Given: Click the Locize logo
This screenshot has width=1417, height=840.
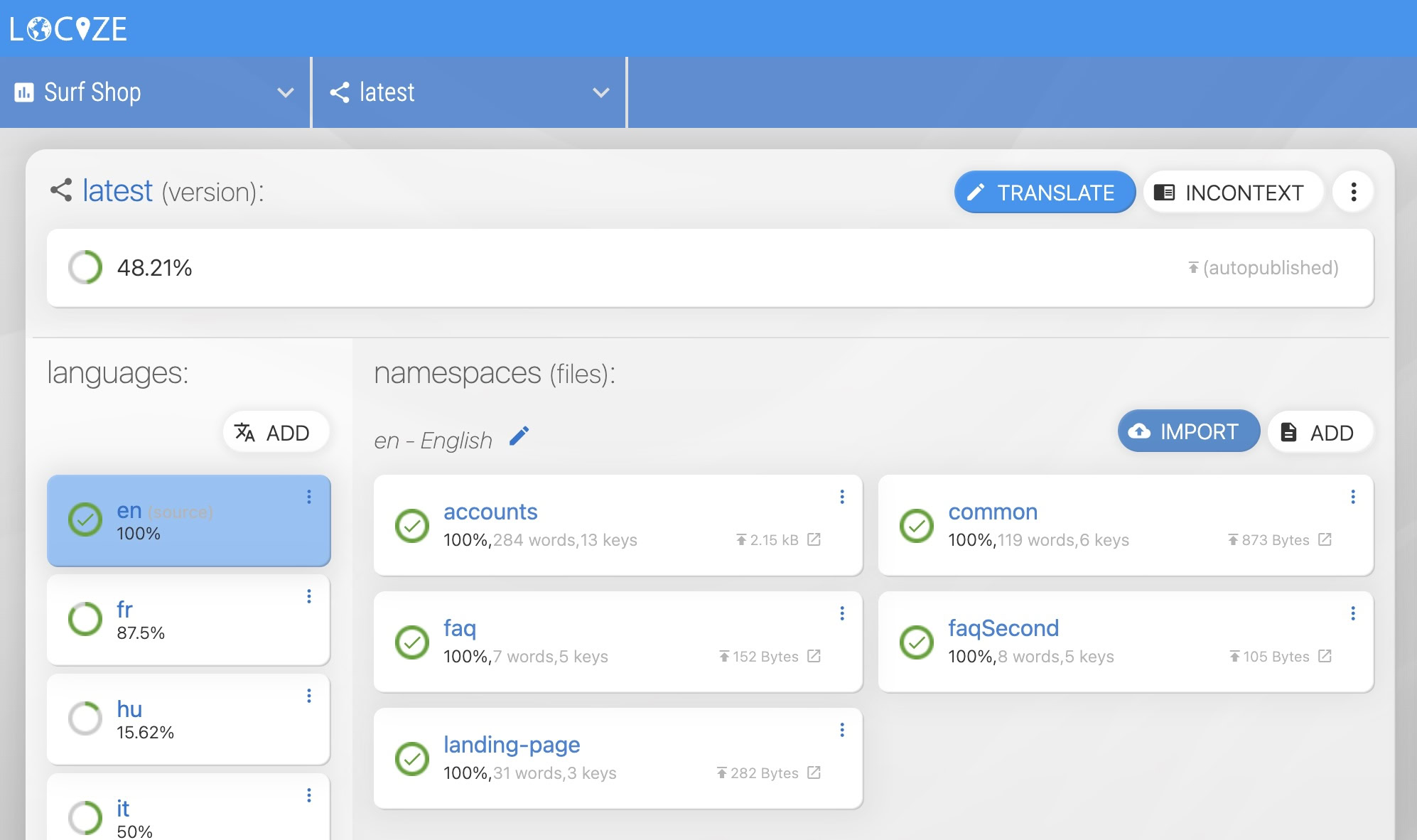Looking at the screenshot, I should pos(68,28).
